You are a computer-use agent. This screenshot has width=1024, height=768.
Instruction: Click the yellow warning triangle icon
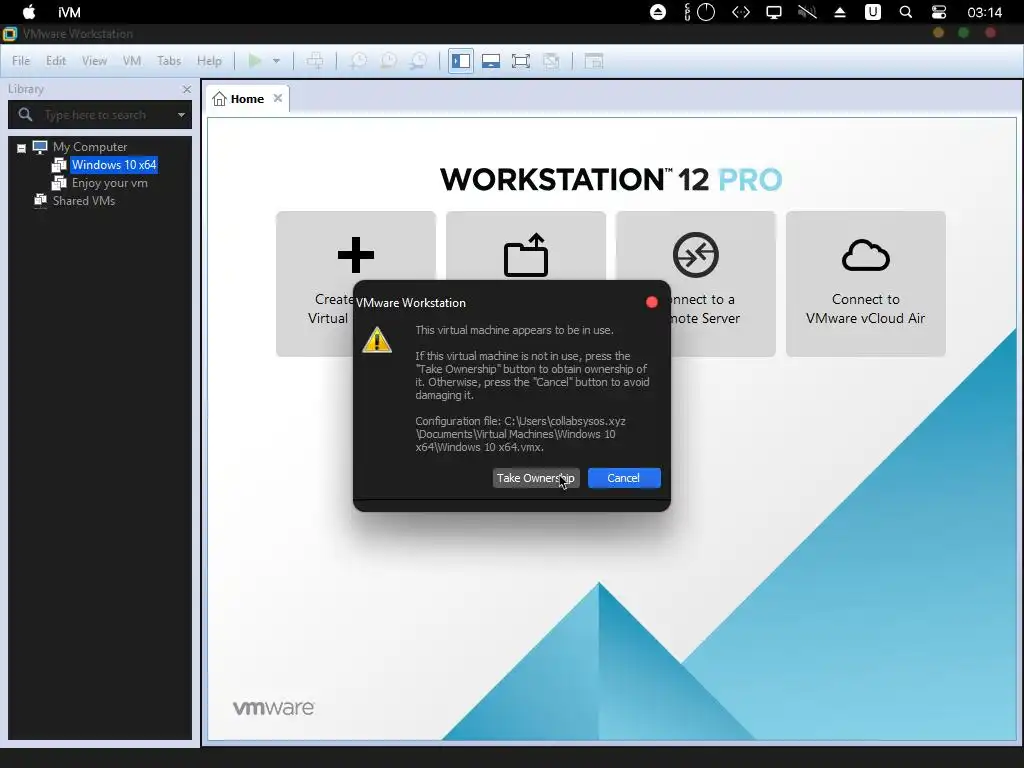coord(377,340)
